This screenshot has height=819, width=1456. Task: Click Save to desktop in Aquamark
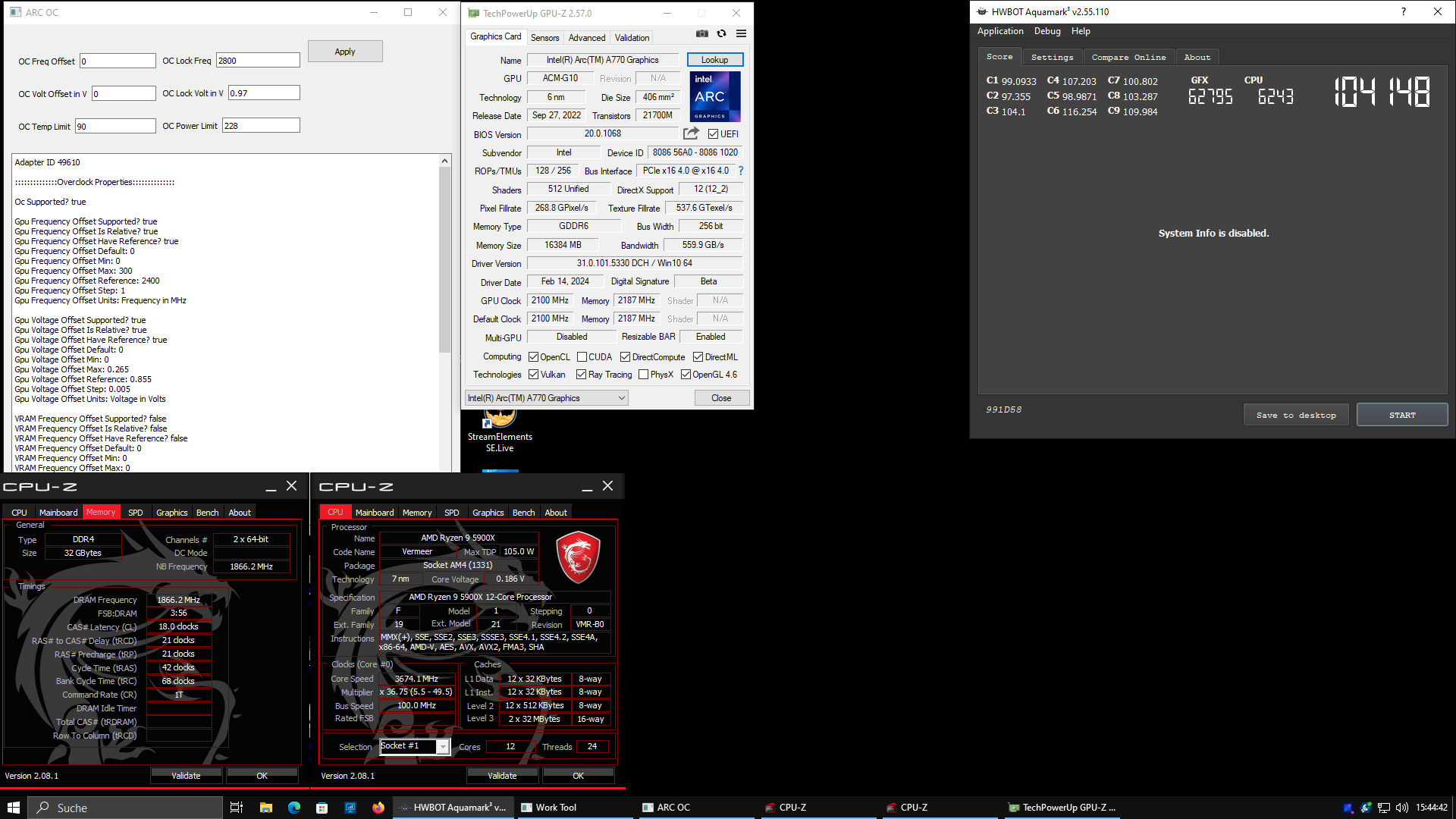pos(1296,415)
